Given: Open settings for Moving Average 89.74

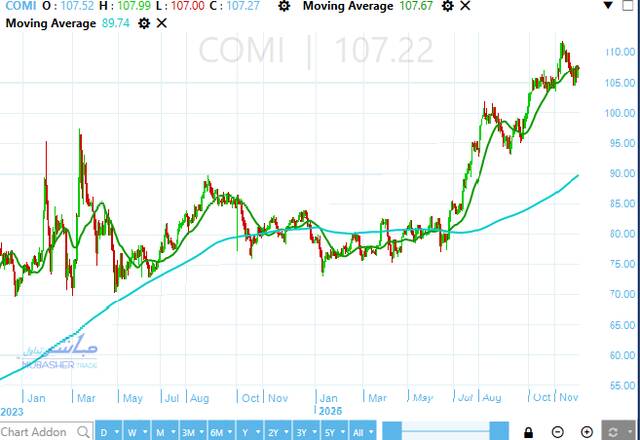Looking at the screenshot, I should tap(145, 22).
